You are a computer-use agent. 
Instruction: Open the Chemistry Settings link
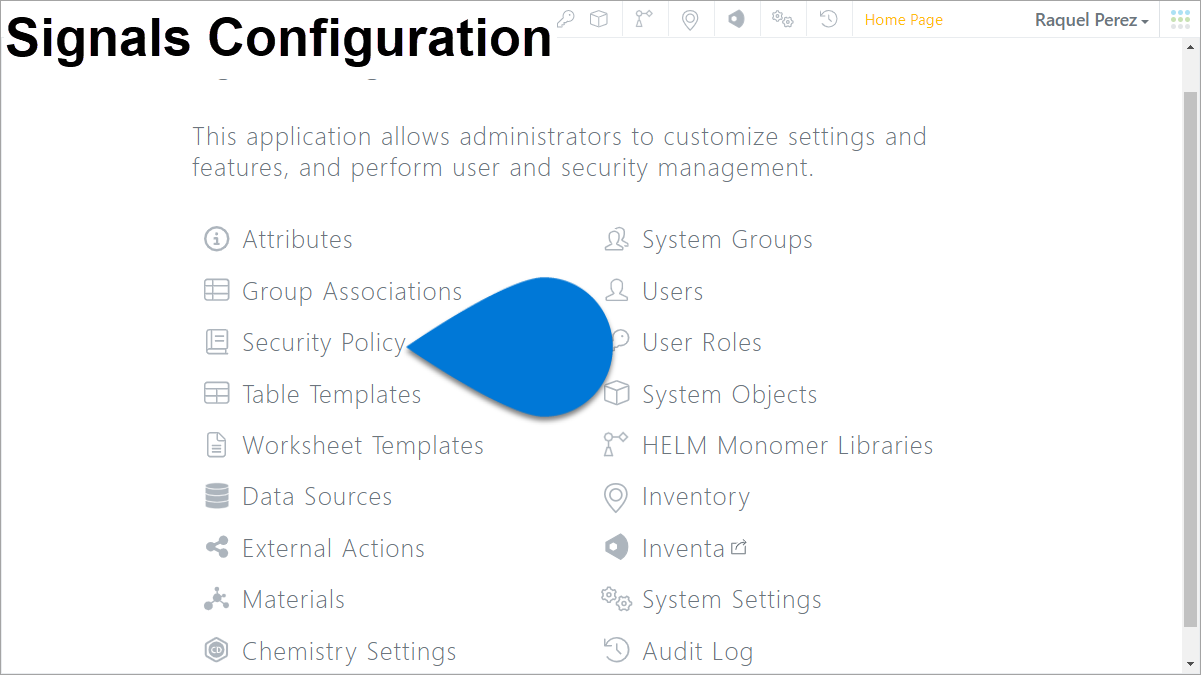pos(349,652)
